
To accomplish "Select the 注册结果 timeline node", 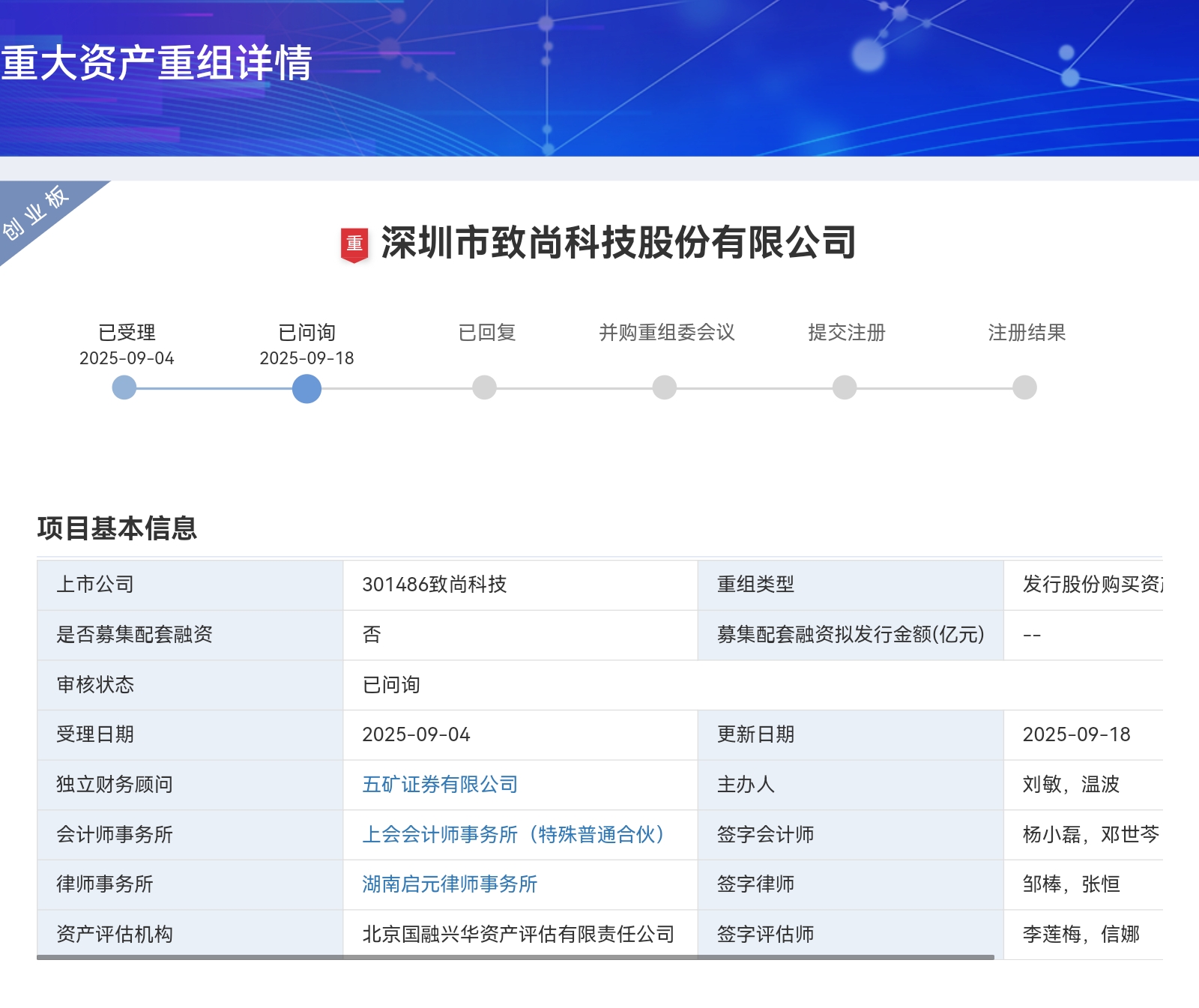I will [1024, 387].
